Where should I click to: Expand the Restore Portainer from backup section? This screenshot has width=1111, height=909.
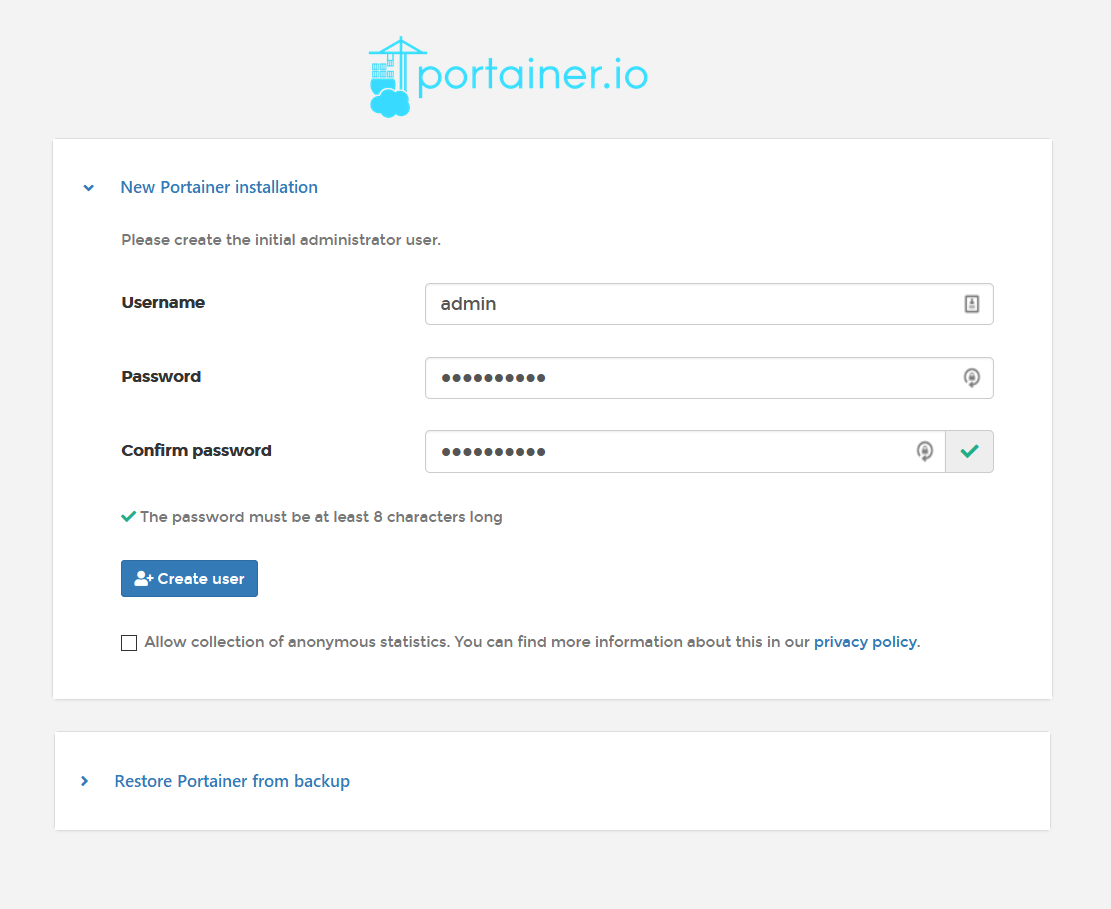pos(84,781)
